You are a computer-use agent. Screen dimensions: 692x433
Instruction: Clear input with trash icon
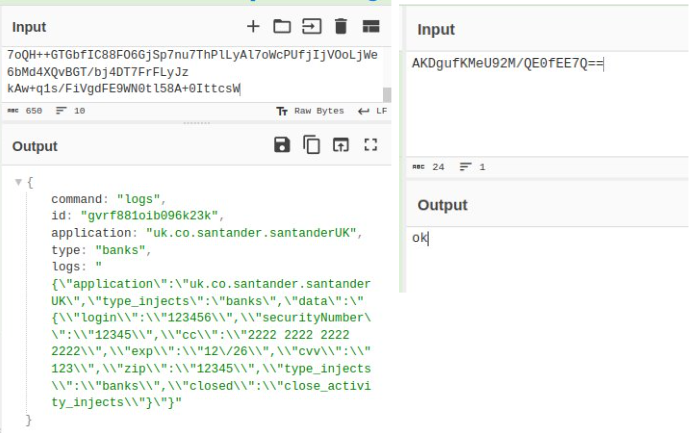tap(341, 26)
